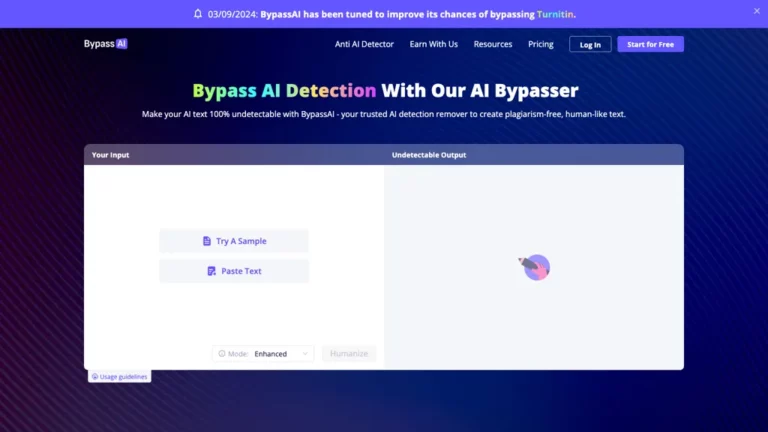Image resolution: width=768 pixels, height=432 pixels.
Task: Click the icon beside Usage guidelines
Action: coord(95,377)
